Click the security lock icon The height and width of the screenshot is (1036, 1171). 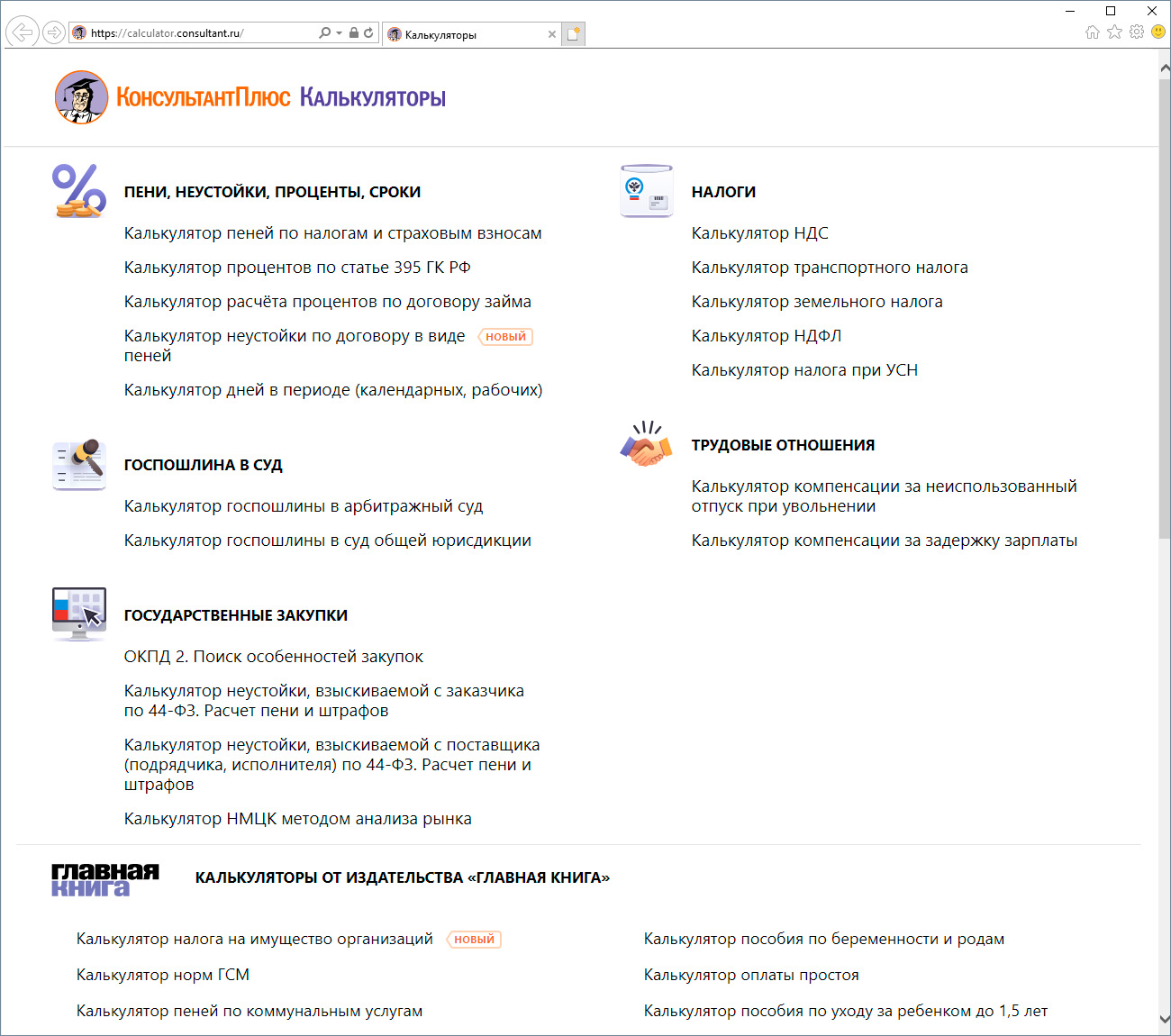coord(354,33)
